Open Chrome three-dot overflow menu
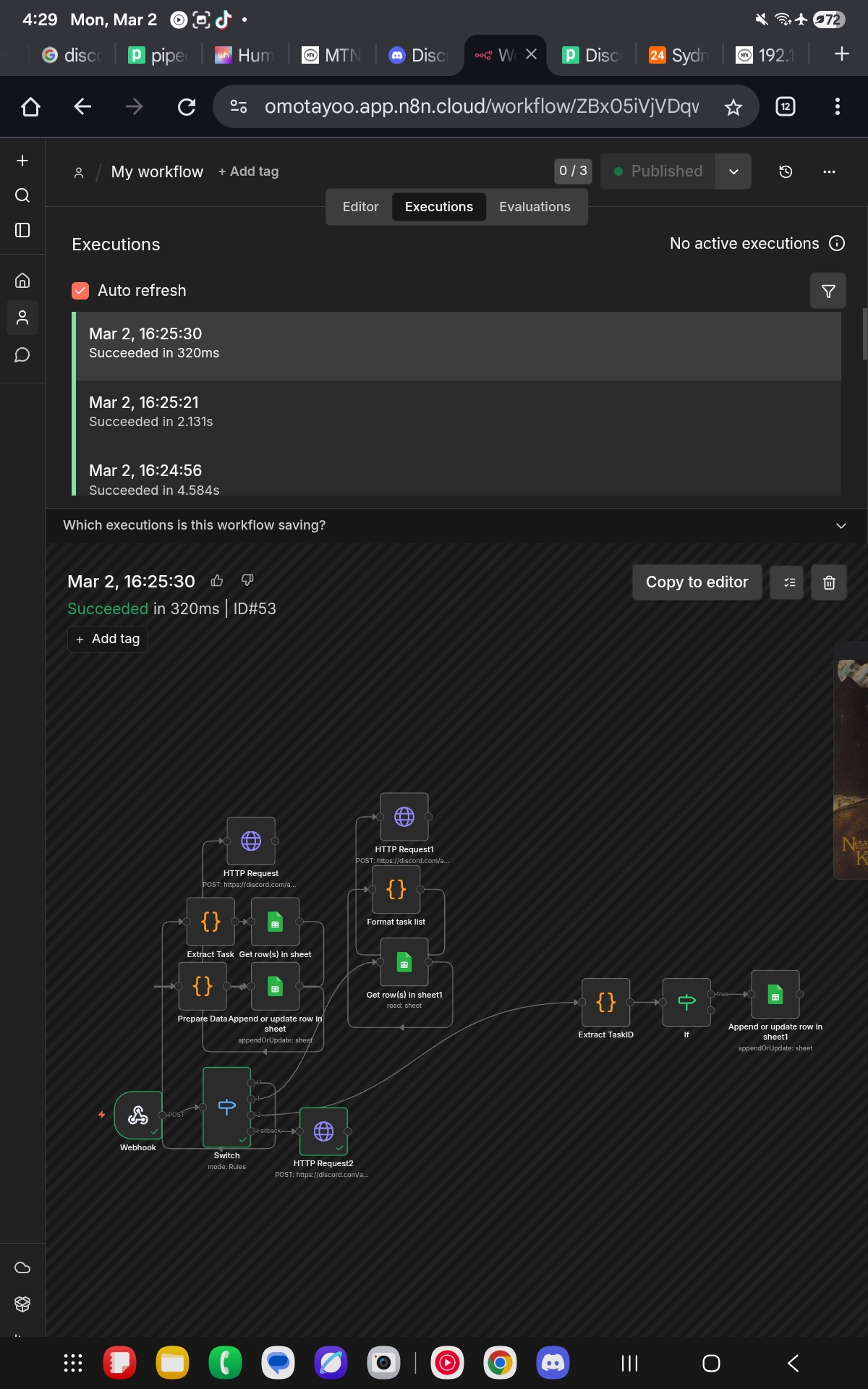868x1389 pixels. point(838,107)
